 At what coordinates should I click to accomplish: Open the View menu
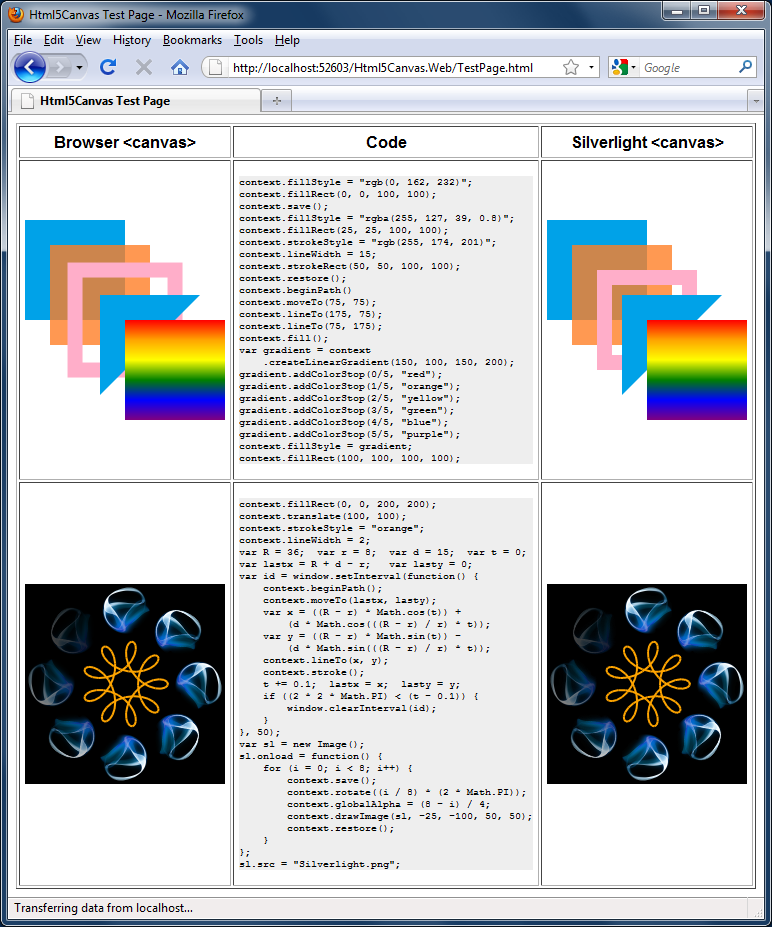pyautogui.click(x=88, y=40)
